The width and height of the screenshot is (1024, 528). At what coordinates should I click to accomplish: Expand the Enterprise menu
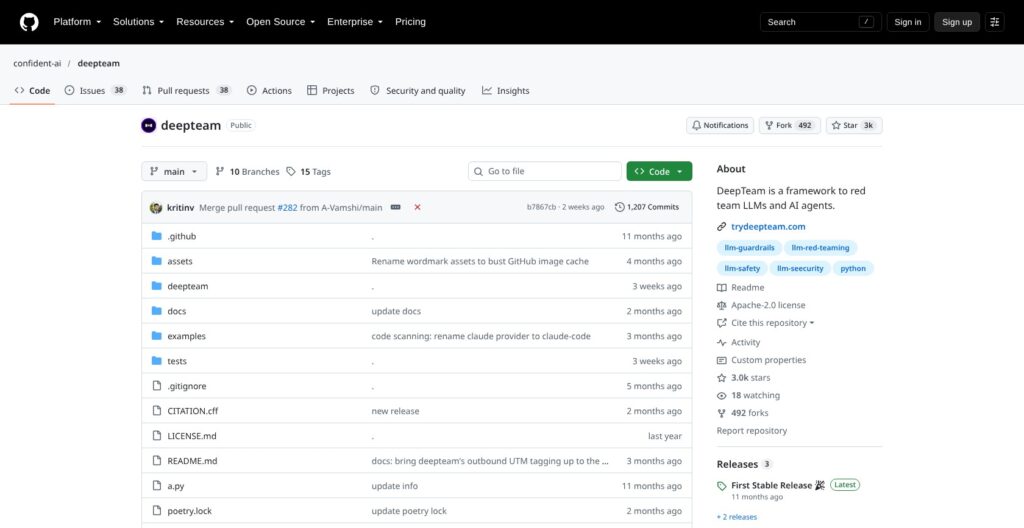355,22
